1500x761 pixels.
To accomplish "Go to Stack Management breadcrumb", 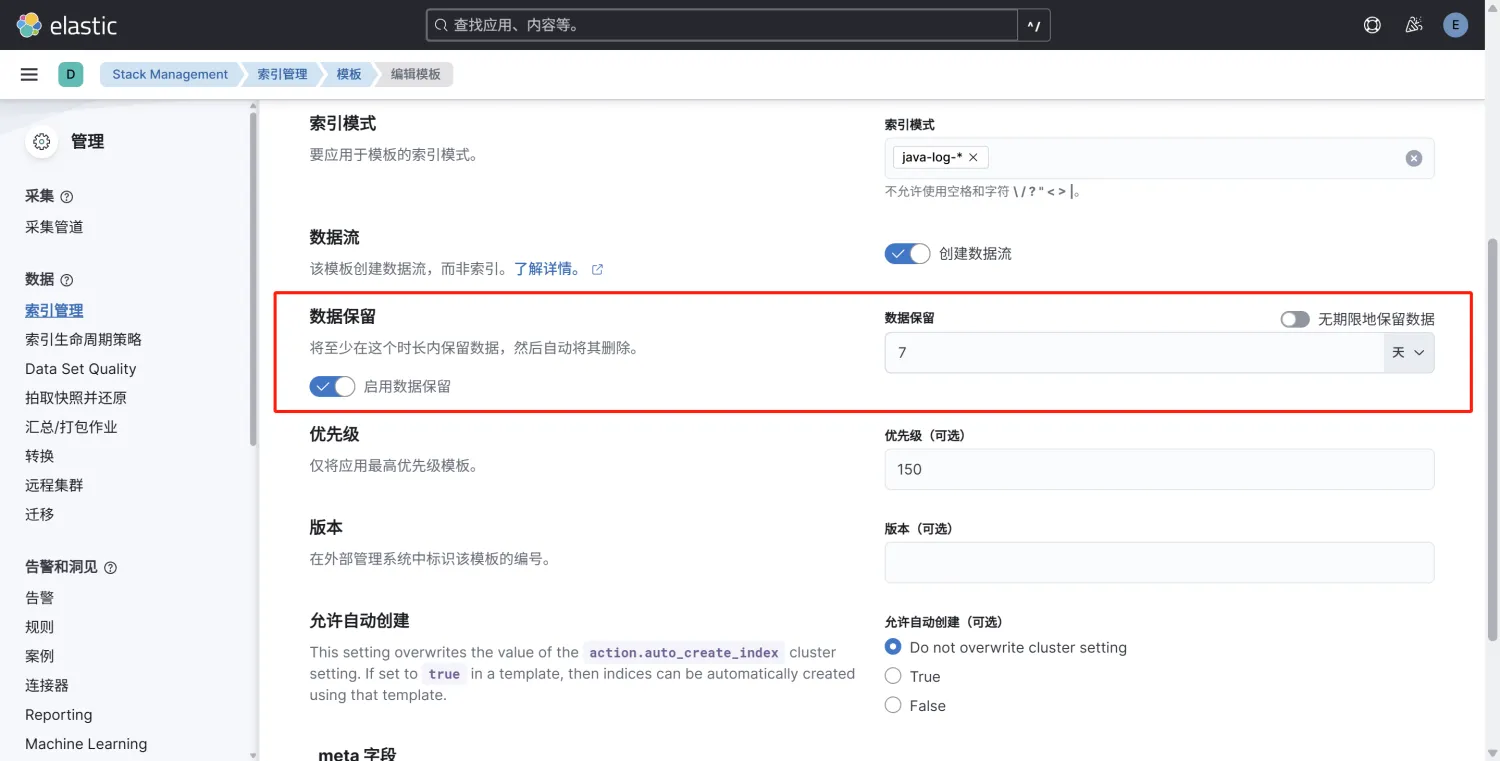I will [x=170, y=75].
